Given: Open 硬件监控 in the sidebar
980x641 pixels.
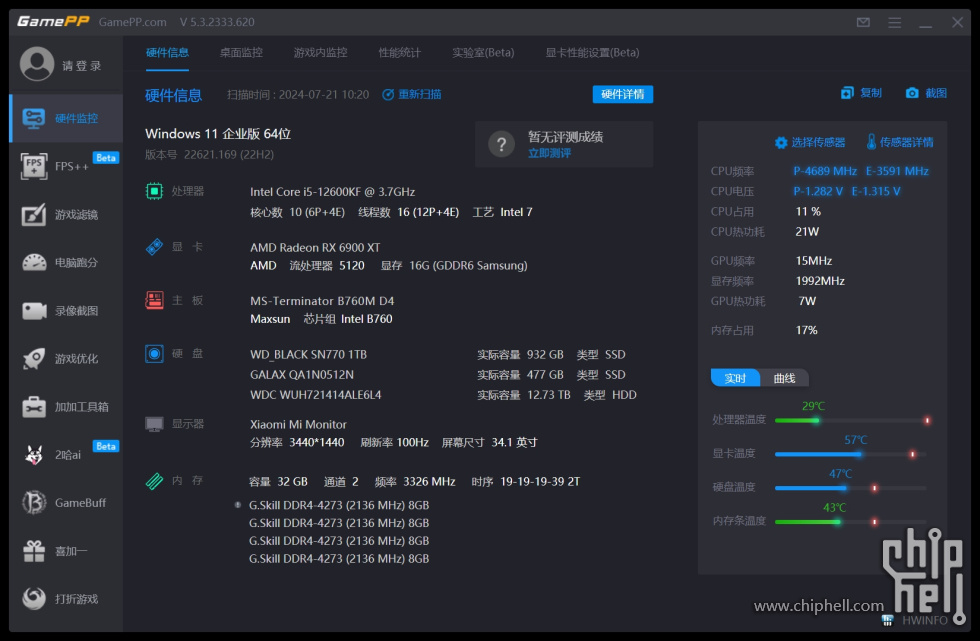Looking at the screenshot, I should 66,118.
